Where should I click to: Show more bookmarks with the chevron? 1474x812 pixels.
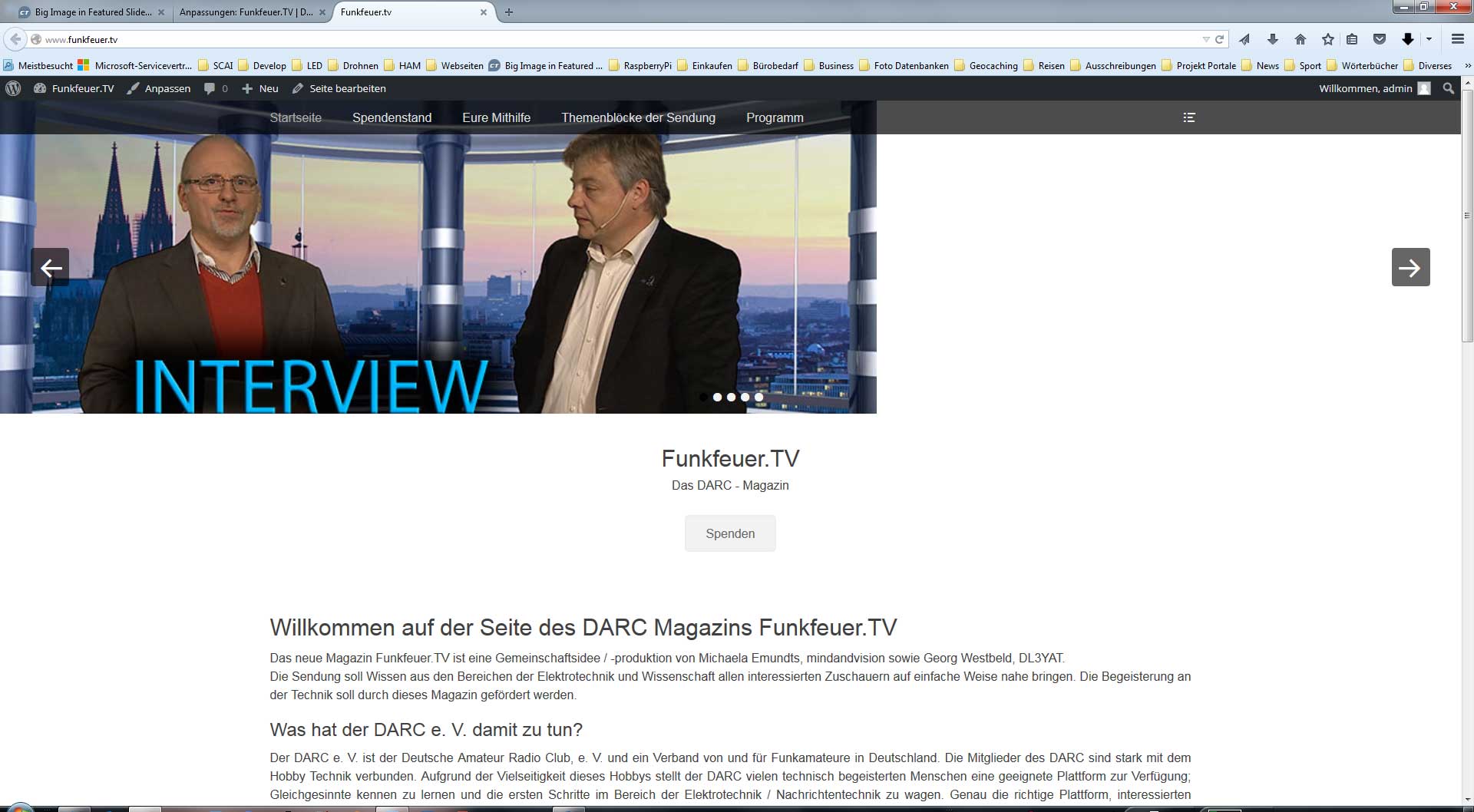(1467, 66)
